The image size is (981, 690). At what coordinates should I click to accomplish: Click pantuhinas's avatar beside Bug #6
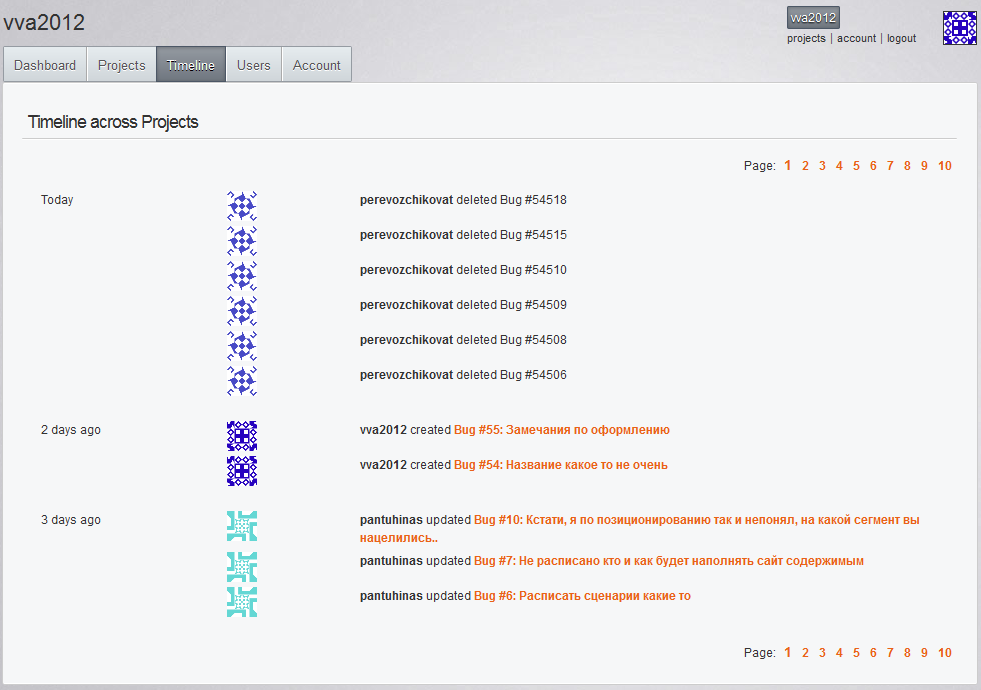coord(242,602)
